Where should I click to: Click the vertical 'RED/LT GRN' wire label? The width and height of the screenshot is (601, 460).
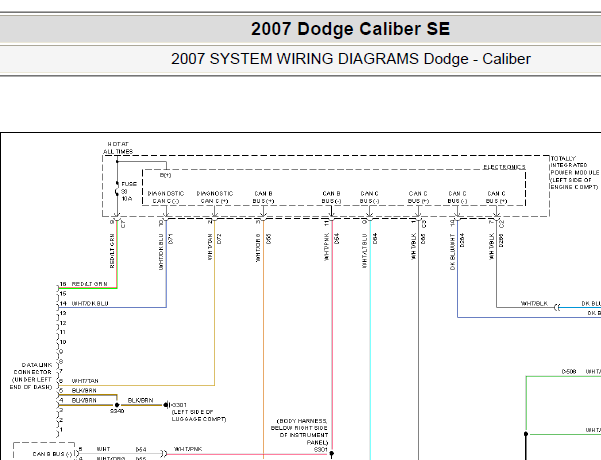pos(112,251)
